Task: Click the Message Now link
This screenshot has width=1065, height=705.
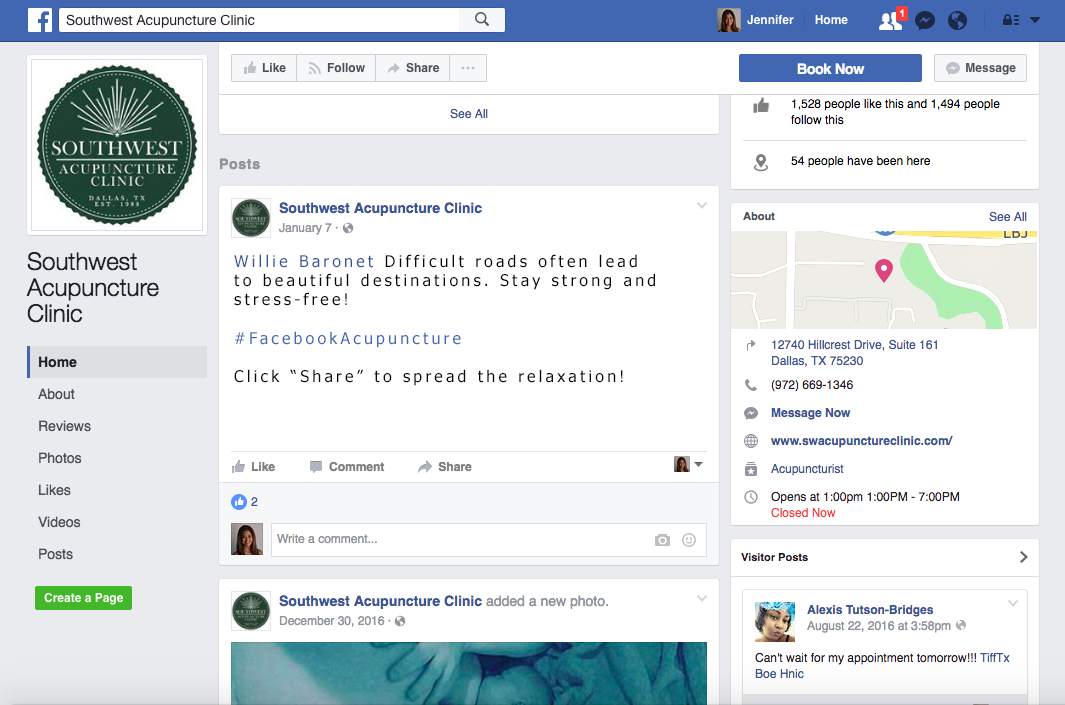Action: click(810, 413)
